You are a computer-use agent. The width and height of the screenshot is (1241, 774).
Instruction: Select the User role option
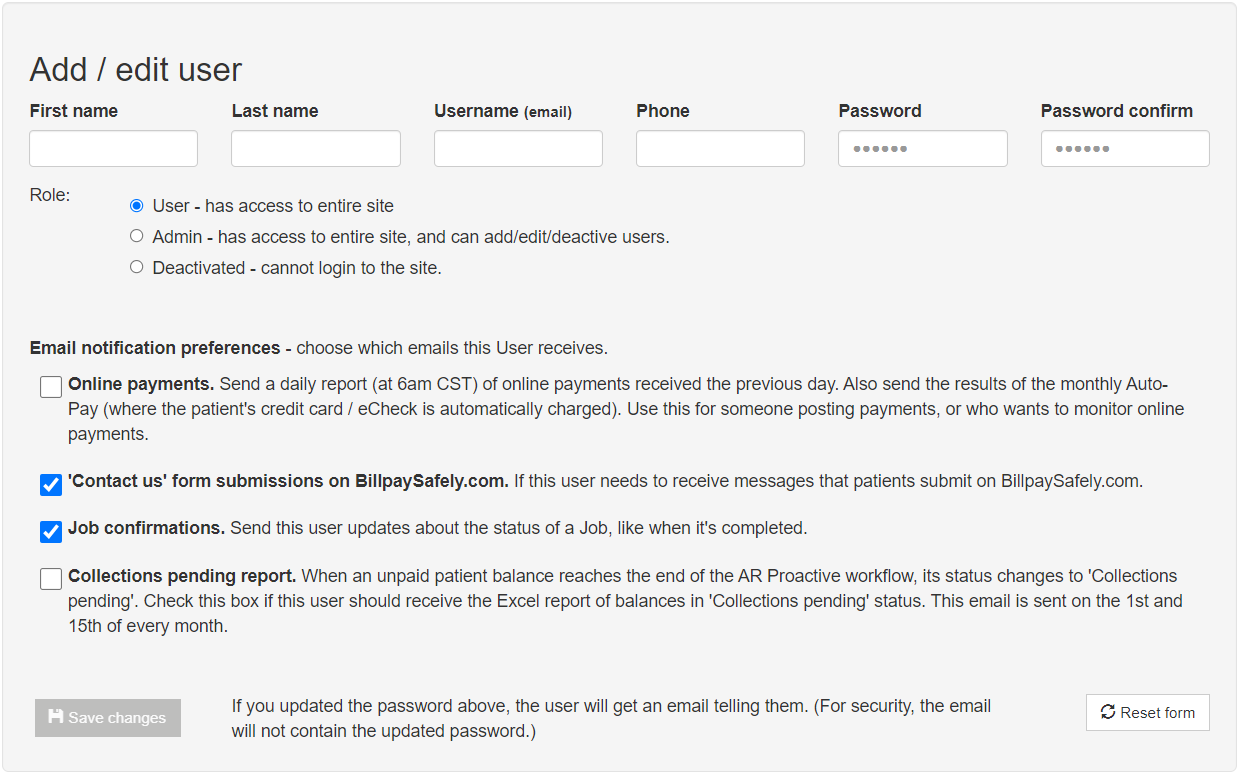pyautogui.click(x=136, y=205)
